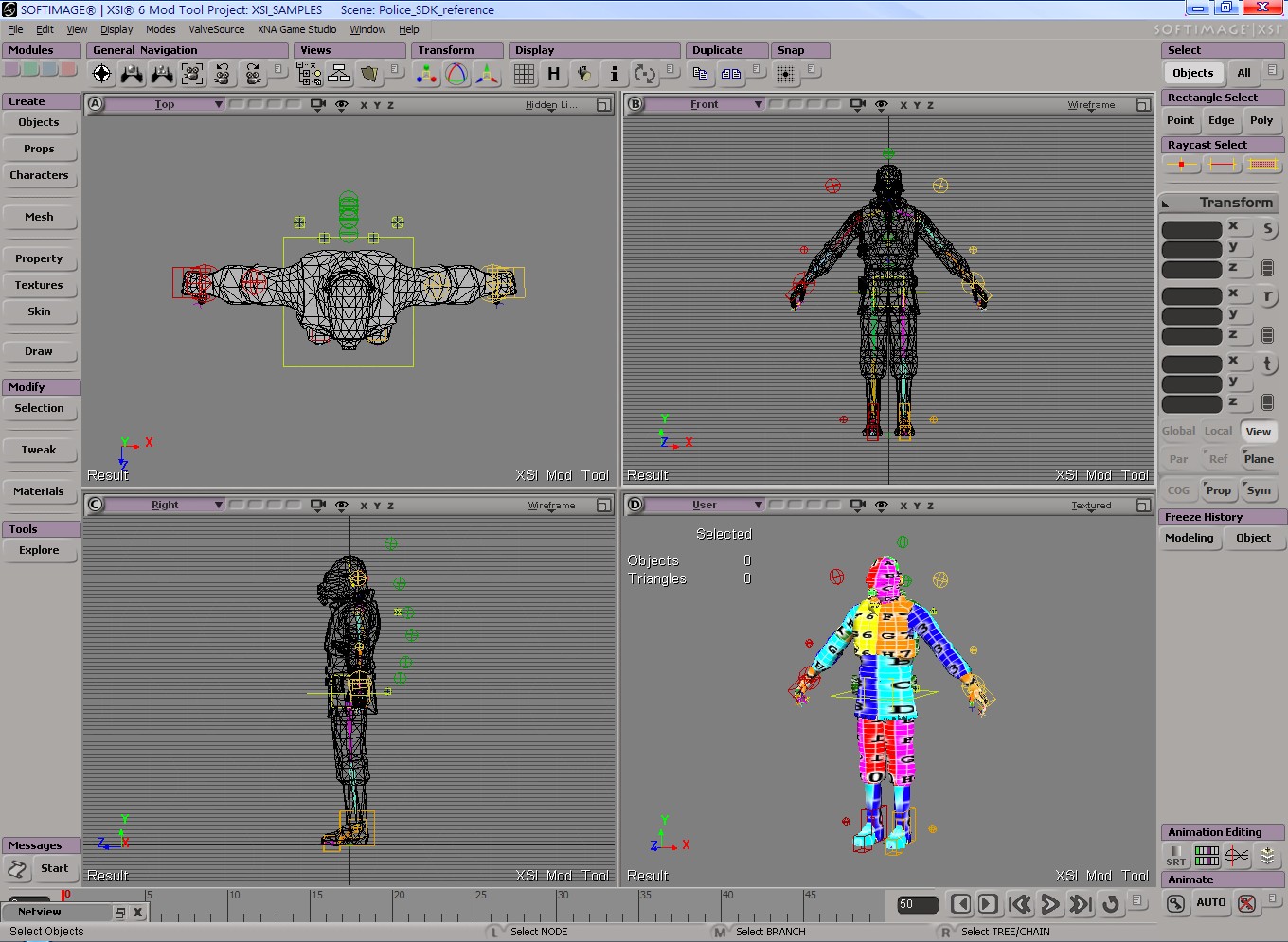Open the Front viewport Wireframe display dropdown
Image resolution: width=1288 pixels, height=942 pixels.
pos(1091,105)
